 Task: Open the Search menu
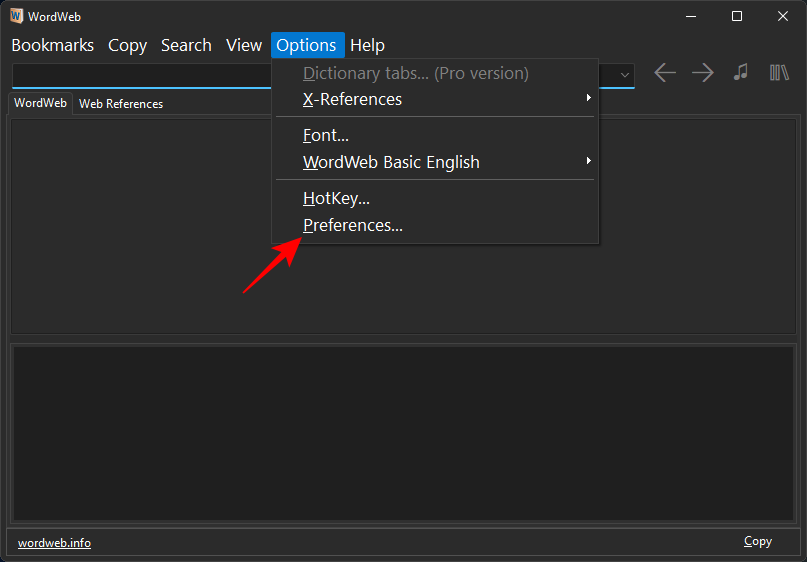point(186,45)
